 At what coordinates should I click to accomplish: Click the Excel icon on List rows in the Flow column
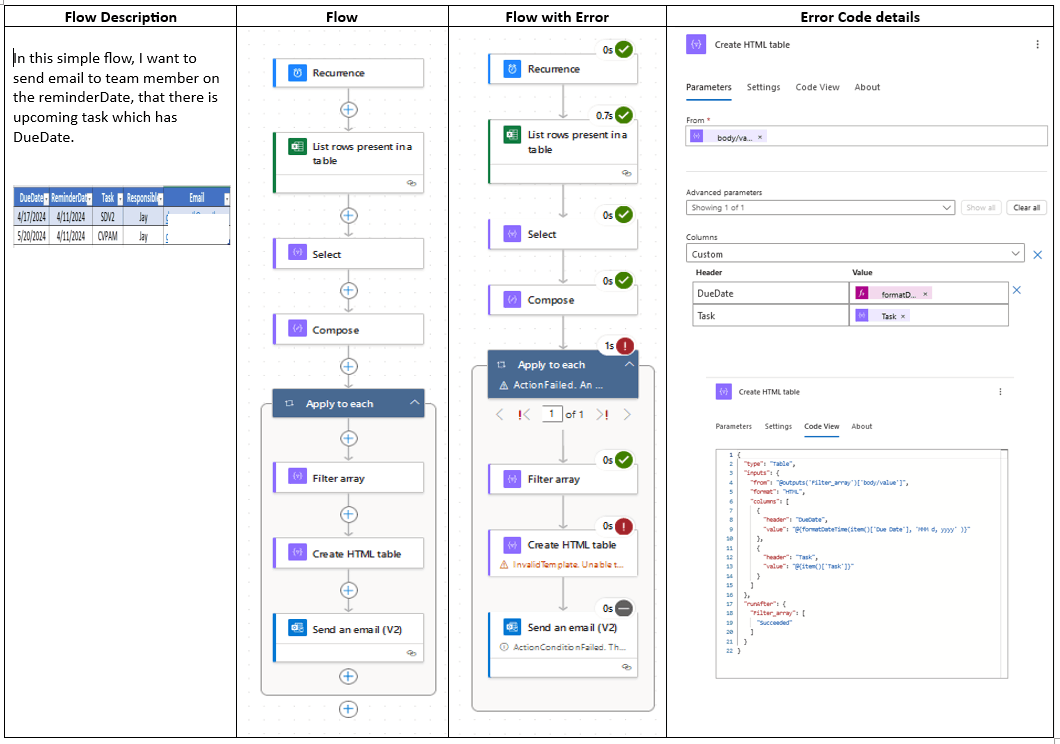pyautogui.click(x=297, y=146)
